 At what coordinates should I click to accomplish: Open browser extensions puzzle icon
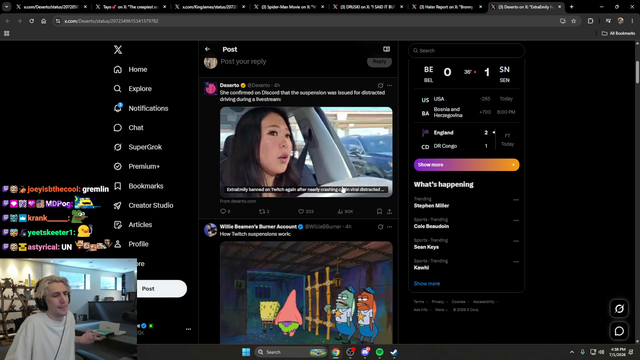590,21
